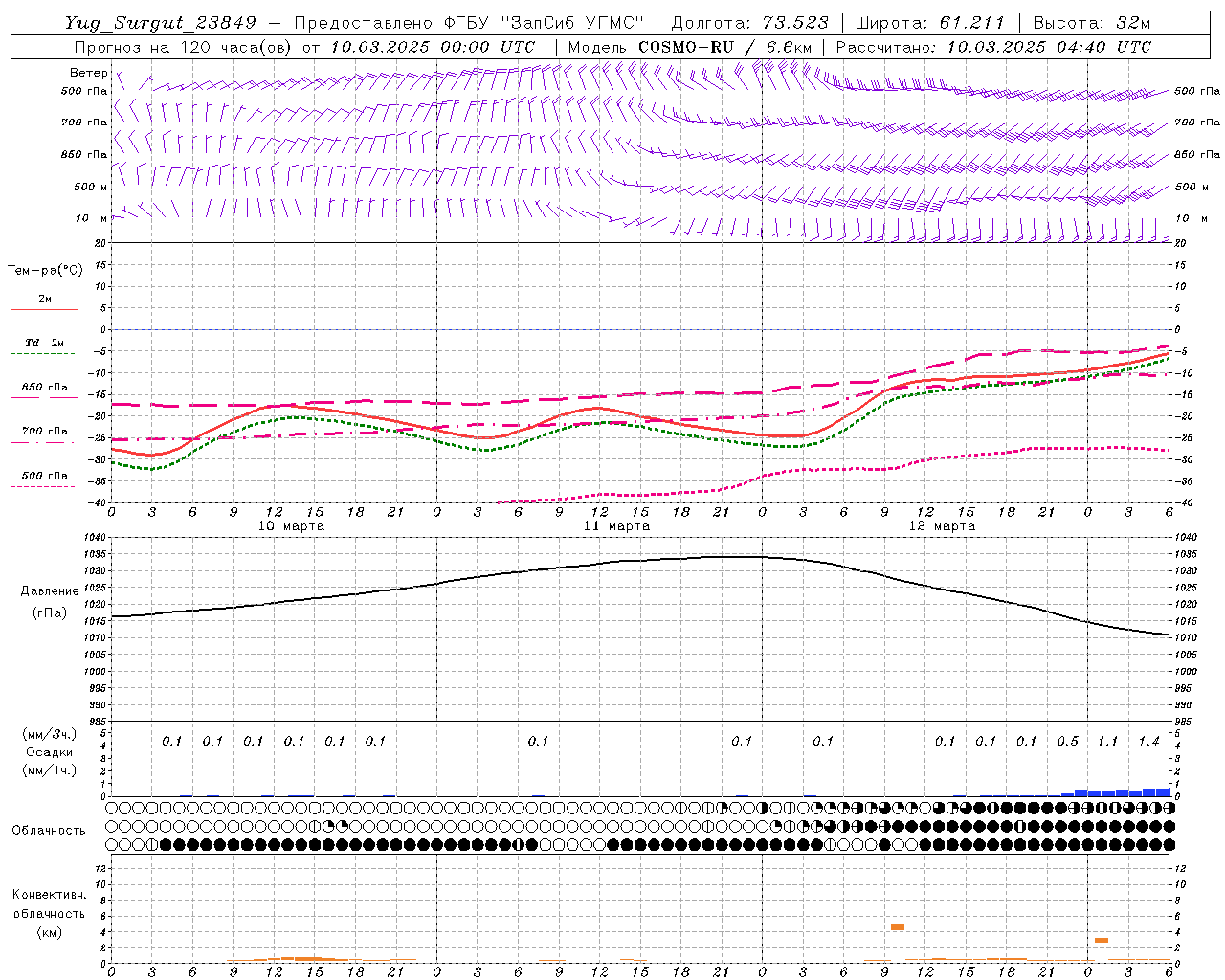Click the 'Td 2м' dew point legend entry
This screenshot has height=980, width=1225.
pos(44,343)
